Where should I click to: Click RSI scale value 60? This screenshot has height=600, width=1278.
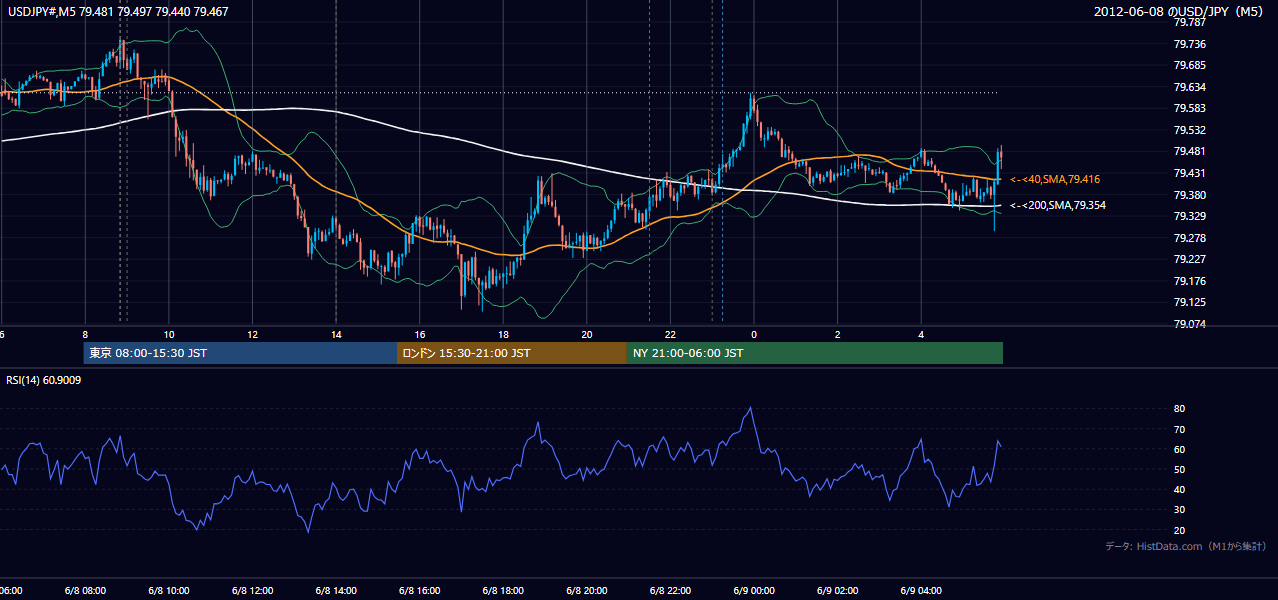(x=1179, y=449)
